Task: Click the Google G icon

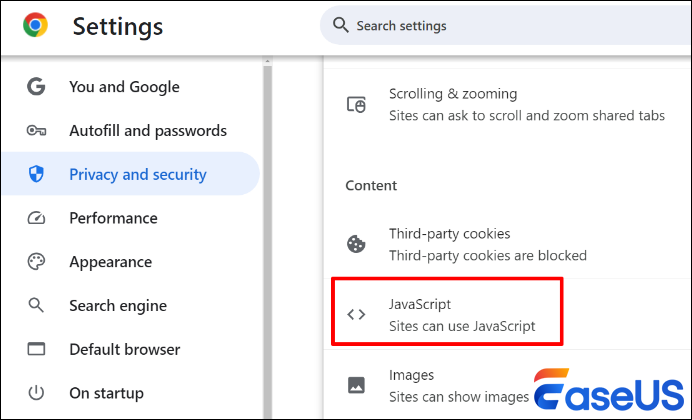Action: (x=37, y=87)
